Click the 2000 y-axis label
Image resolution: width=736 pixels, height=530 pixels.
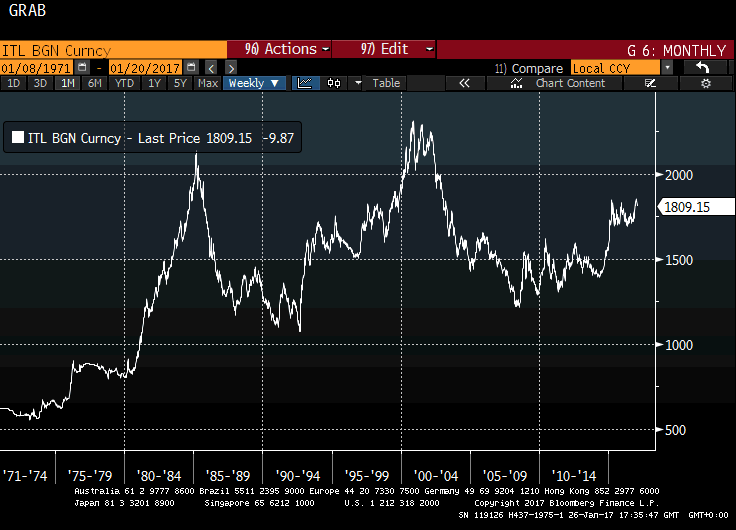pos(679,175)
